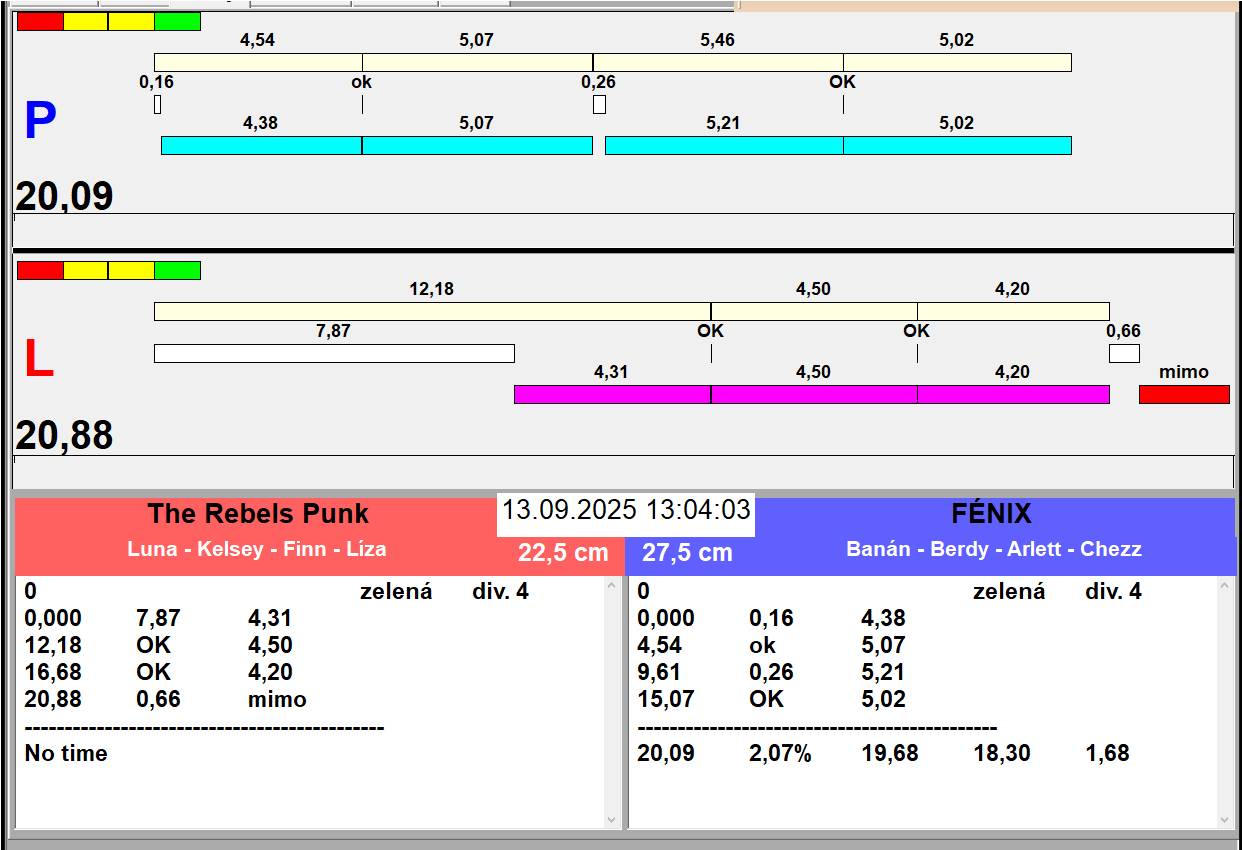Click the cyan 5,21 run segment

point(724,146)
